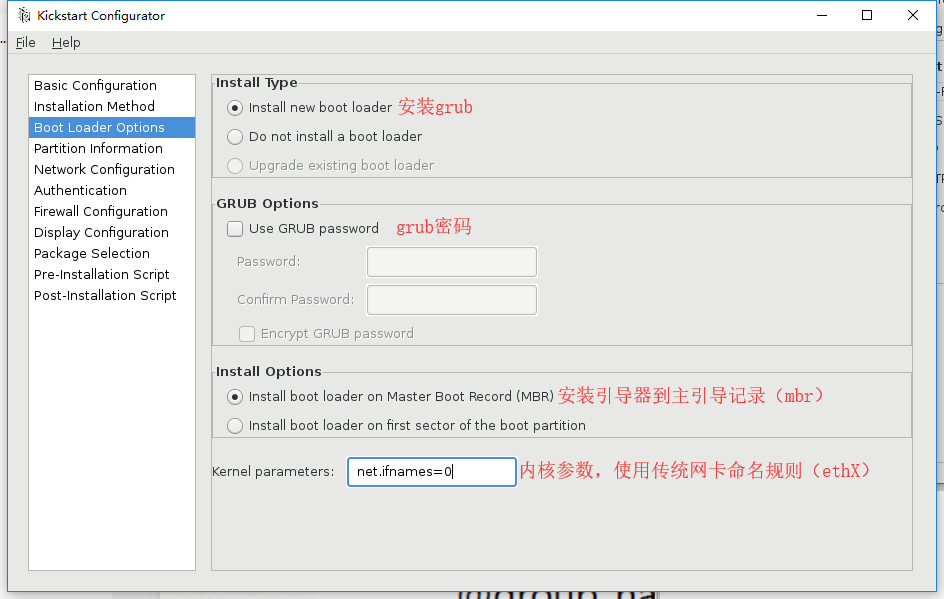Screen dimensions: 944x599
Task: Open the Help menu
Action: pos(66,43)
